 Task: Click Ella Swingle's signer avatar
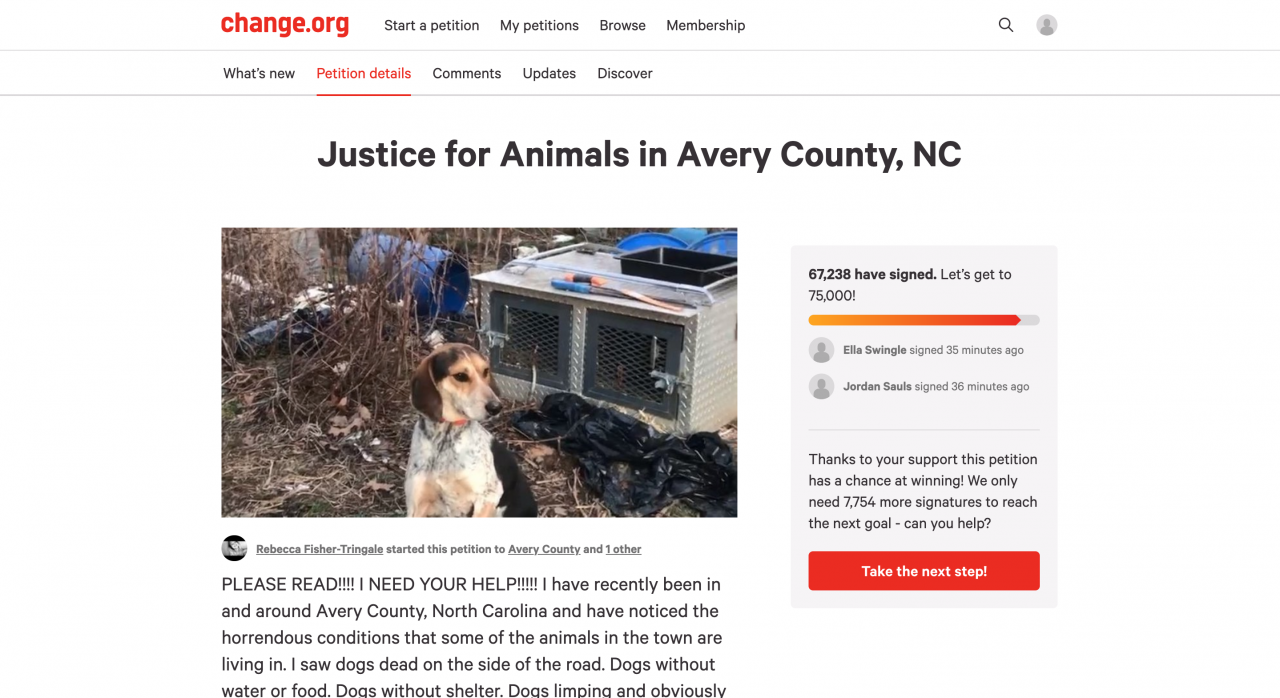[x=821, y=350]
